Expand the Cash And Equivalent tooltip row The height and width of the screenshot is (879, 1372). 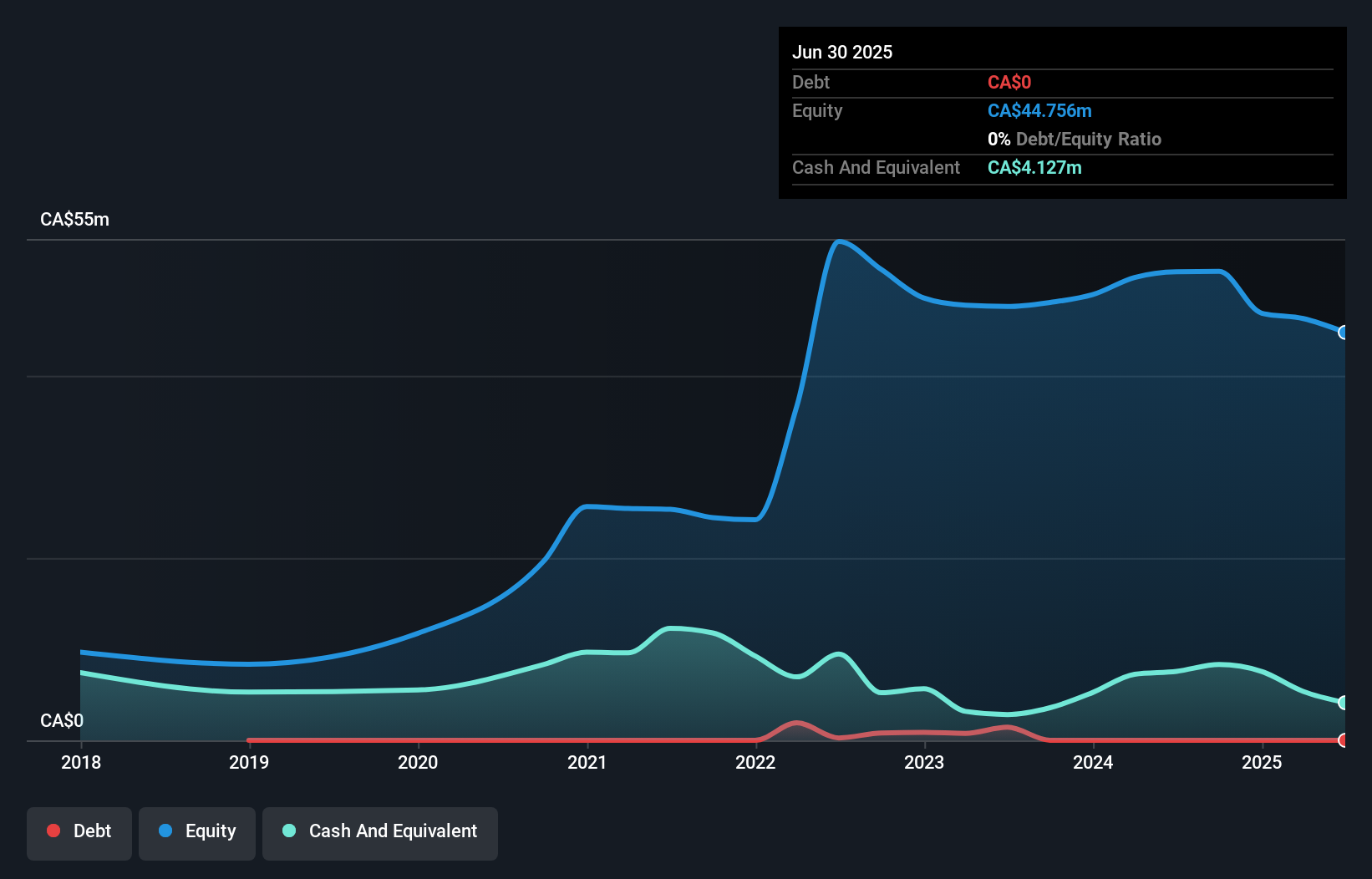click(875, 167)
